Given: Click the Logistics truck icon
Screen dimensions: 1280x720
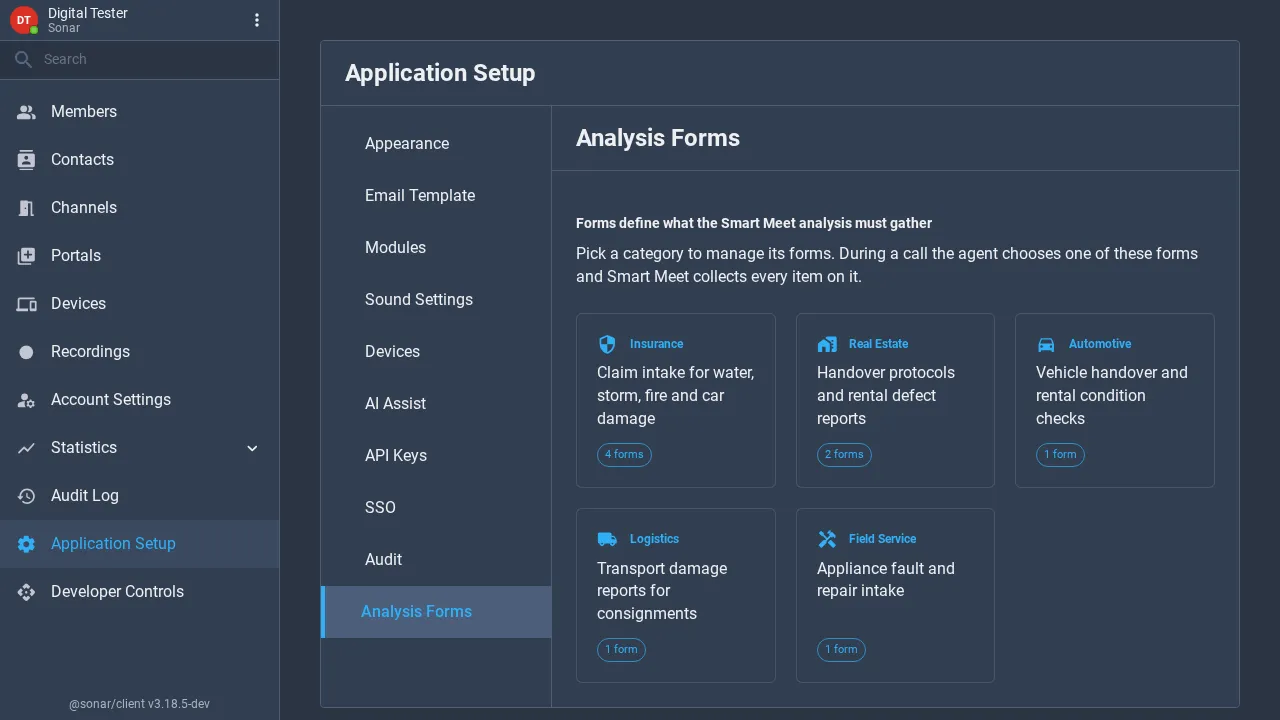Looking at the screenshot, I should point(607,539).
